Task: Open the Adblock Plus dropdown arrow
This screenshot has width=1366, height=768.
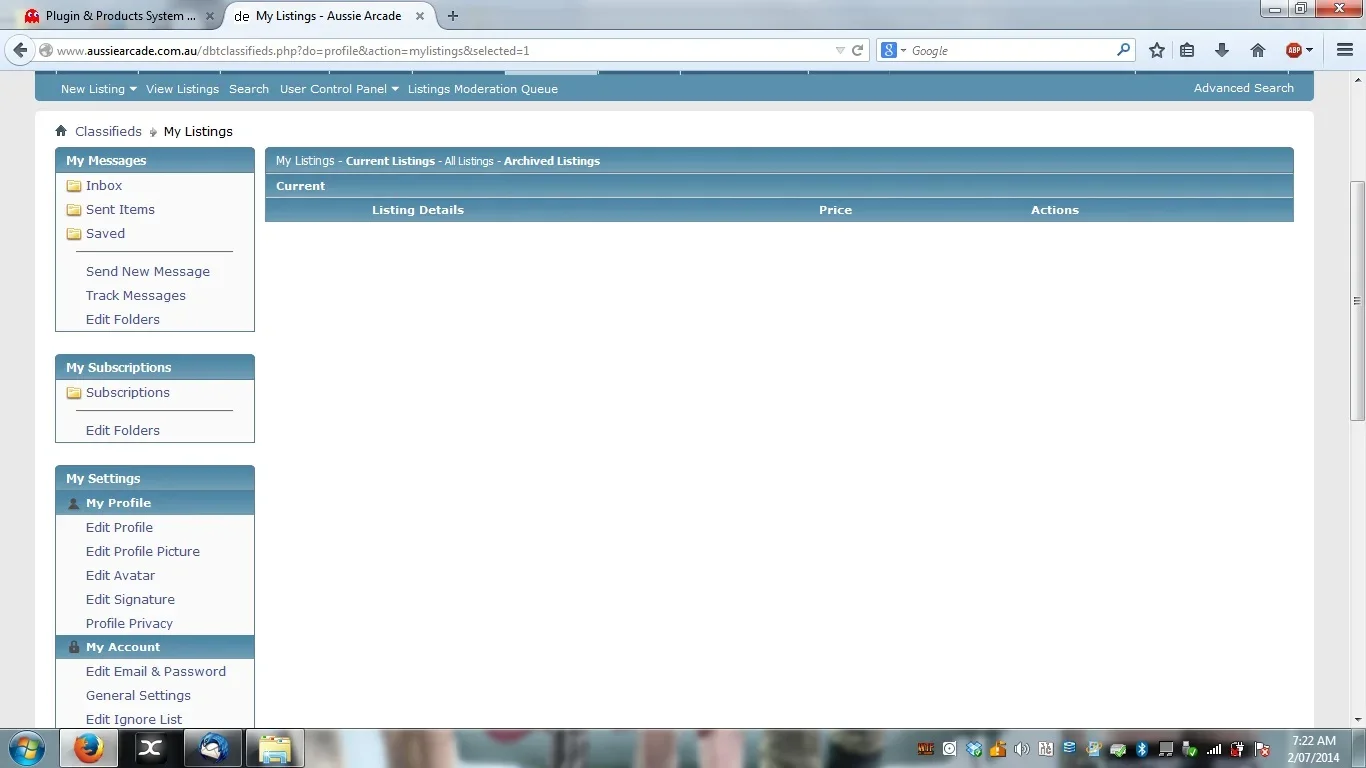Action: click(x=1311, y=50)
